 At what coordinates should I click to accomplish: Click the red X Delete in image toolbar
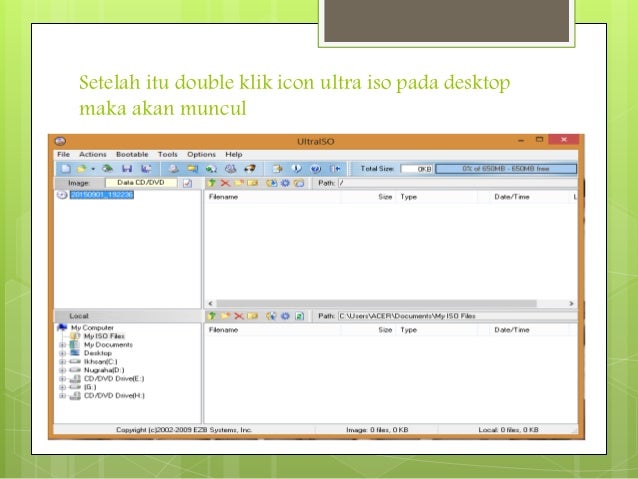click(x=225, y=183)
